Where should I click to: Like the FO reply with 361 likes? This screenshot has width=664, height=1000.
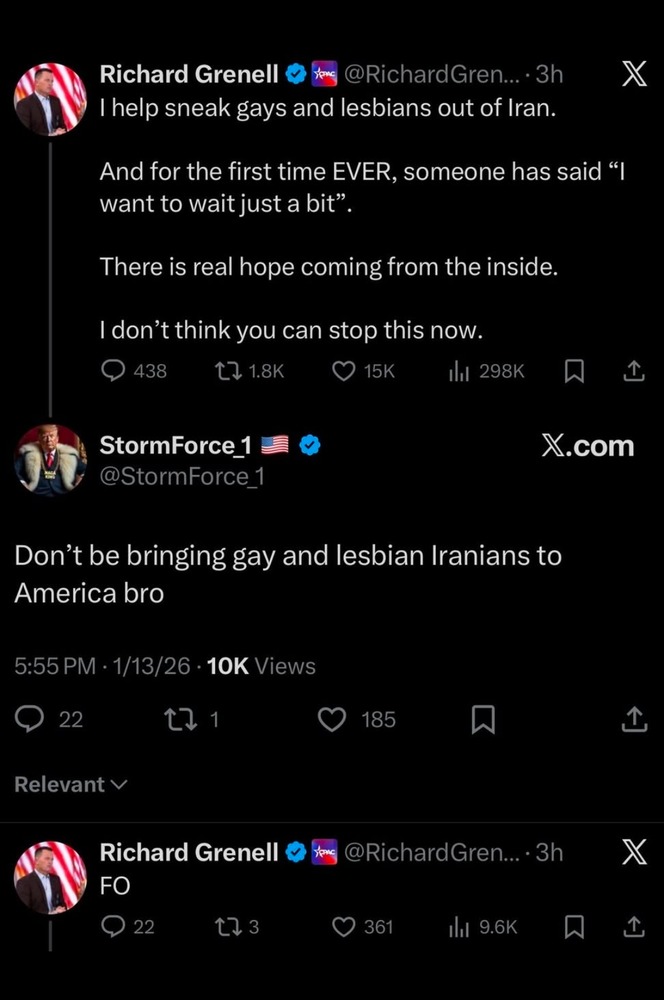tap(344, 927)
